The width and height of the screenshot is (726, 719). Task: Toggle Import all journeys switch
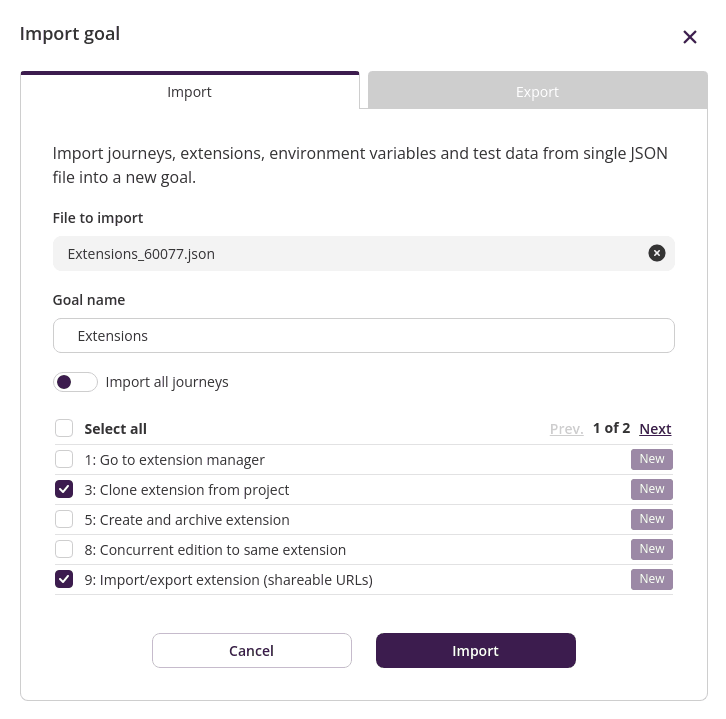(75, 382)
